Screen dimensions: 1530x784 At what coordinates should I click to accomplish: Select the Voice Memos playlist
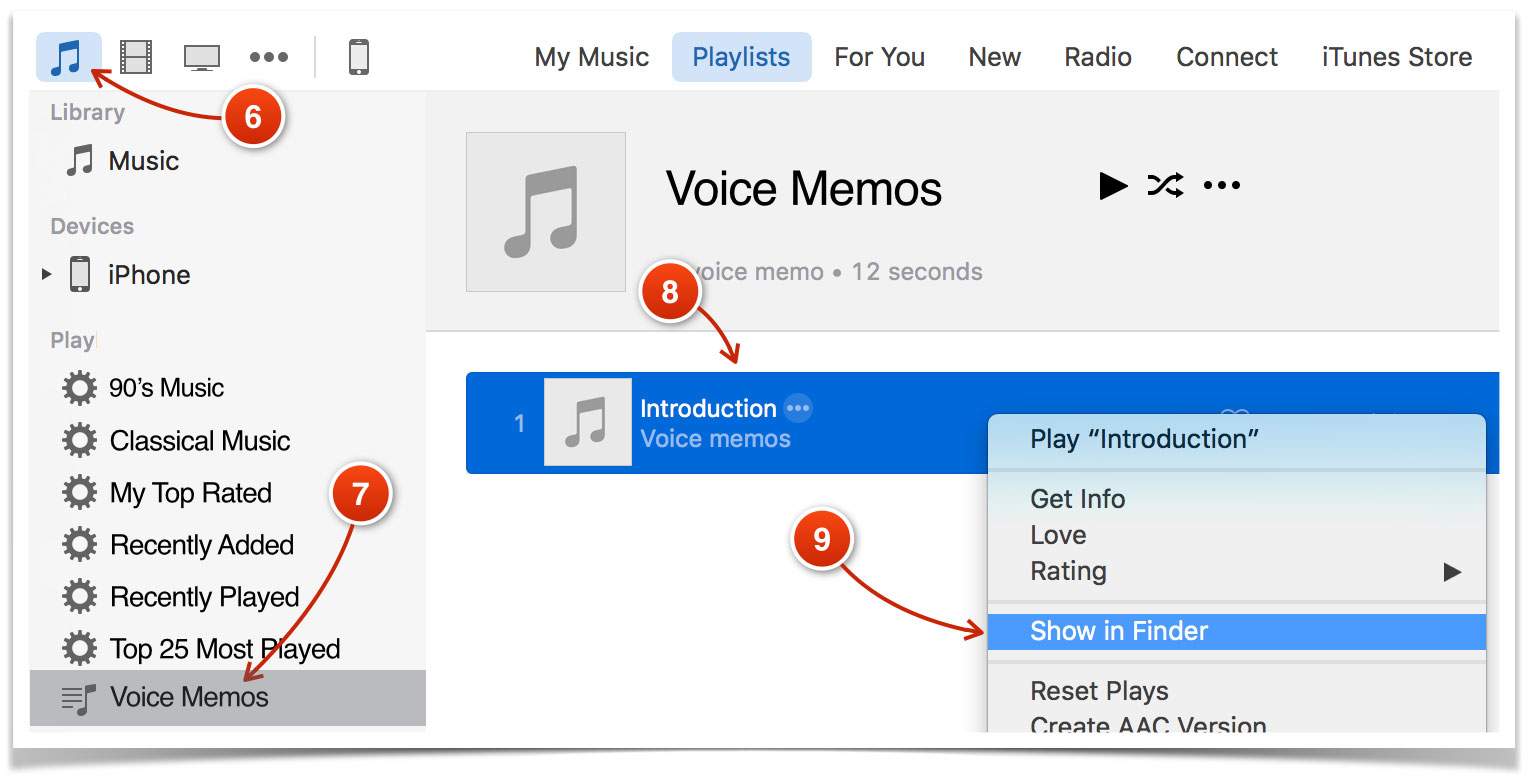click(228, 697)
